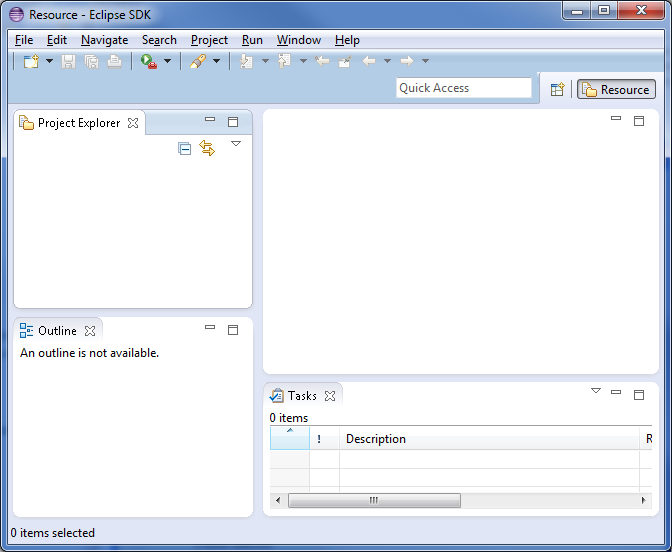Viewport: 672px width, 552px height.
Task: Open the Search dropdown arrow
Action: point(216,61)
